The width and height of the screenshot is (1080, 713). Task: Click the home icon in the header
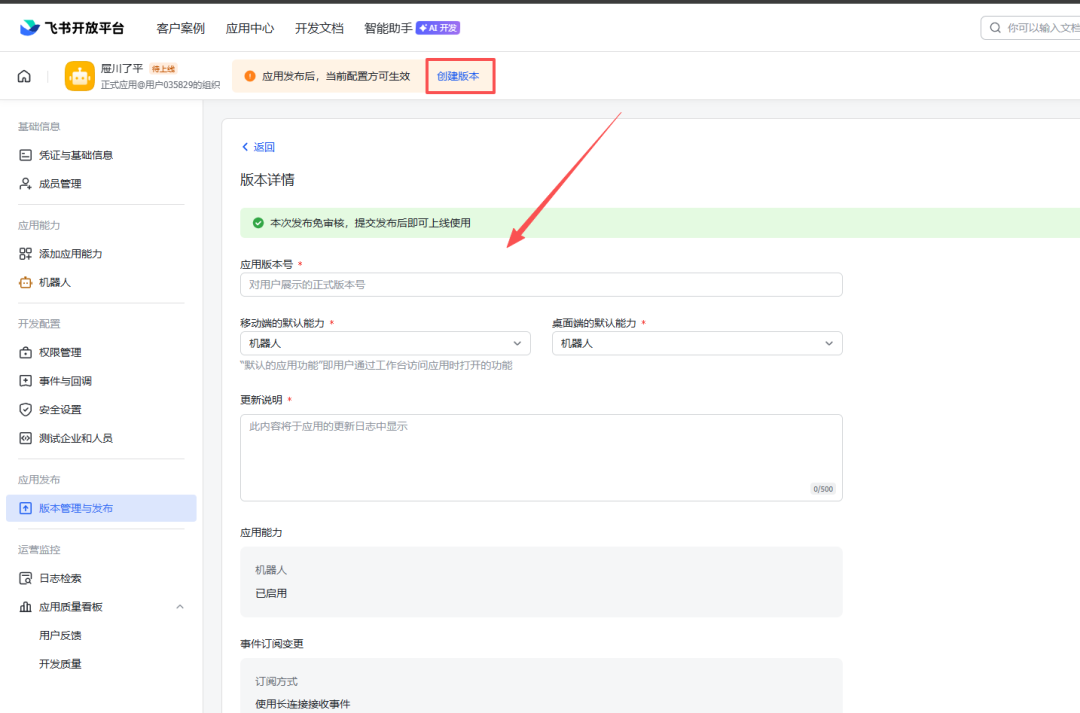pos(24,77)
